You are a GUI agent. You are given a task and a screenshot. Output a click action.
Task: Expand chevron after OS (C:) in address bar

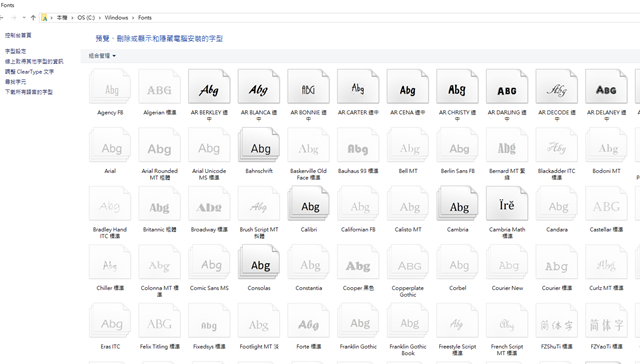tap(100, 18)
